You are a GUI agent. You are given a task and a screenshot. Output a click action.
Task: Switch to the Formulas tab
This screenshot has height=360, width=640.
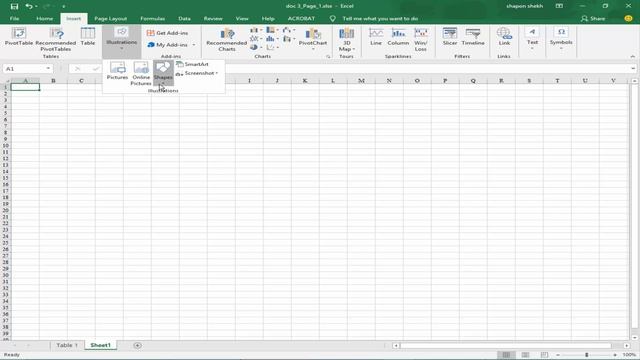(x=152, y=19)
